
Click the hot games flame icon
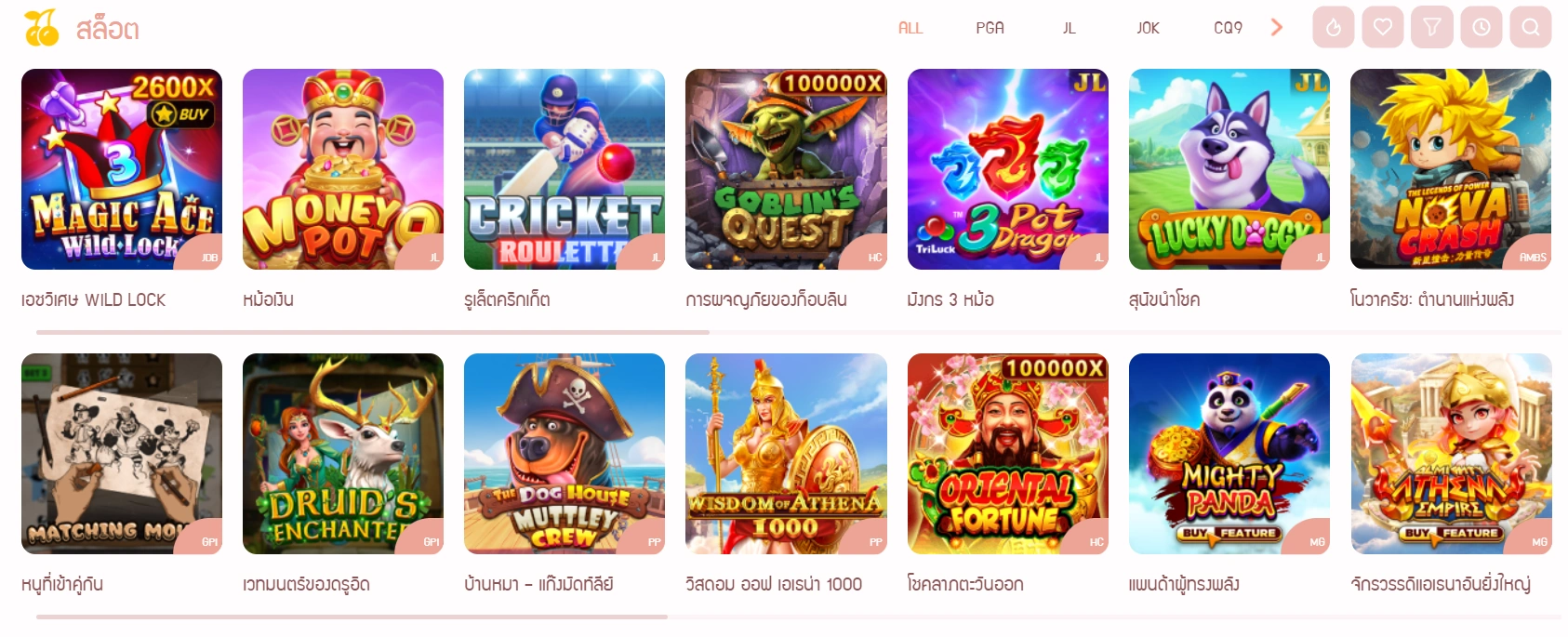(1333, 27)
